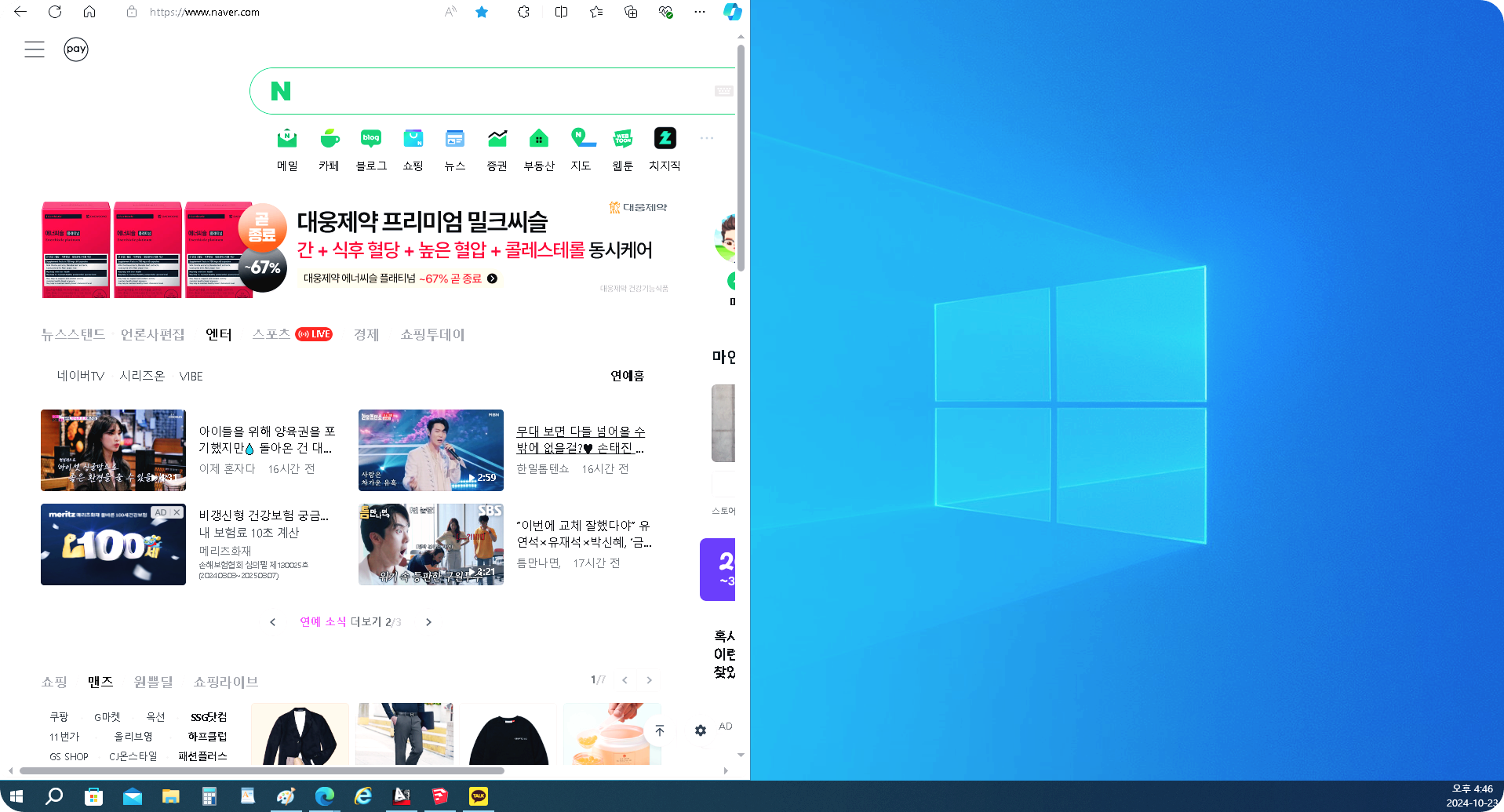Open the Windows Start menu
Screen dimensions: 1504x812
pos(16,796)
